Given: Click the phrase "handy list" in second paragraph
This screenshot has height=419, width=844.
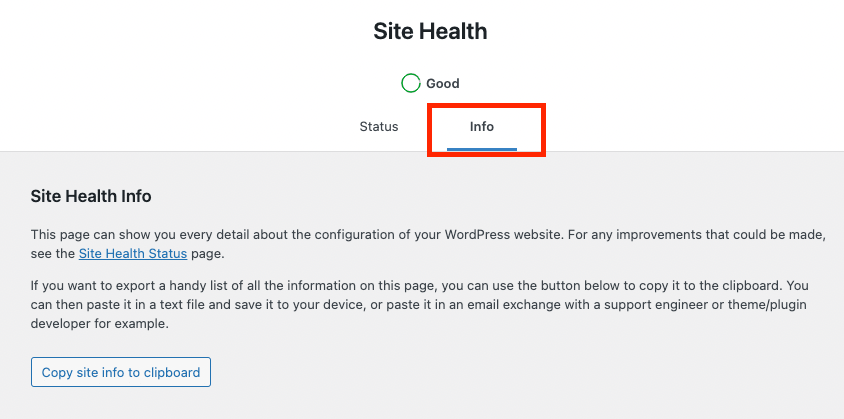Looking at the screenshot, I should click(x=179, y=285).
